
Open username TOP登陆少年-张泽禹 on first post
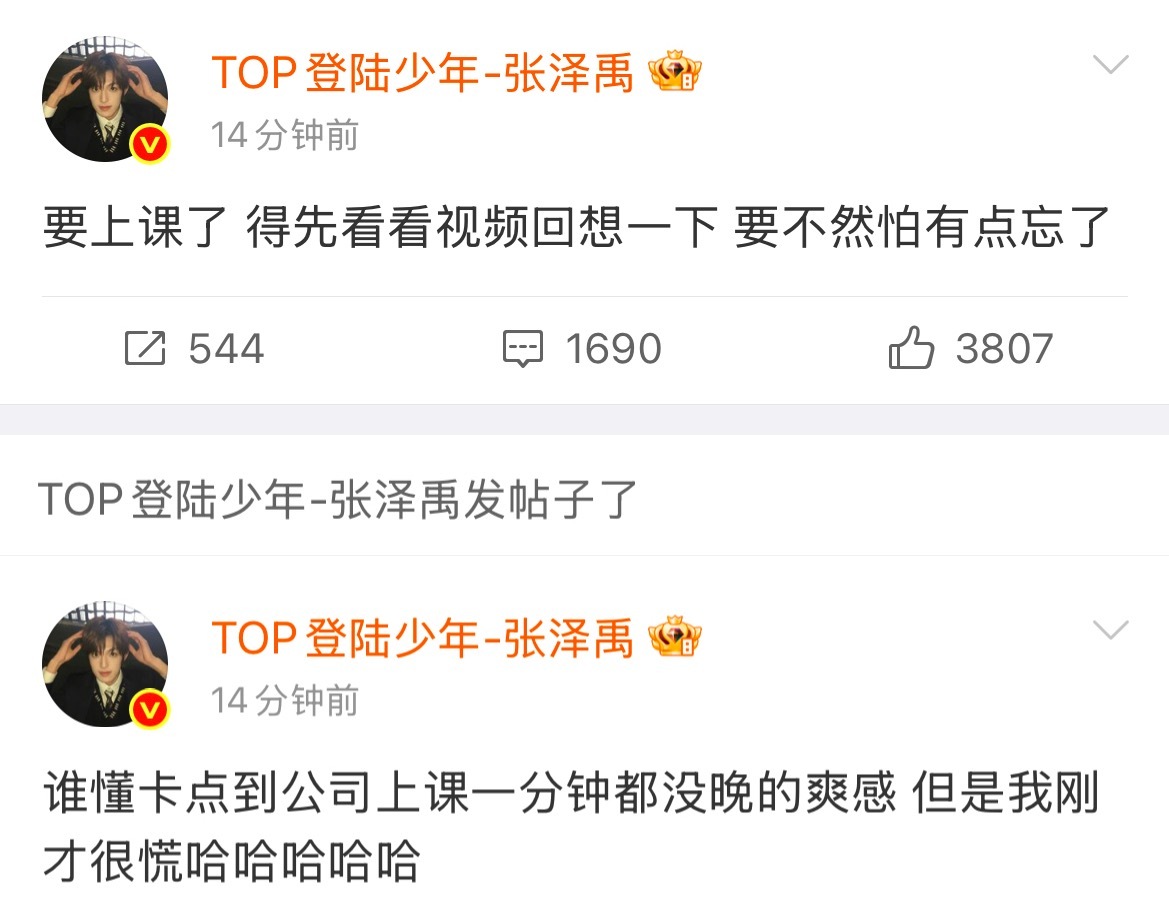pyautogui.click(x=423, y=73)
